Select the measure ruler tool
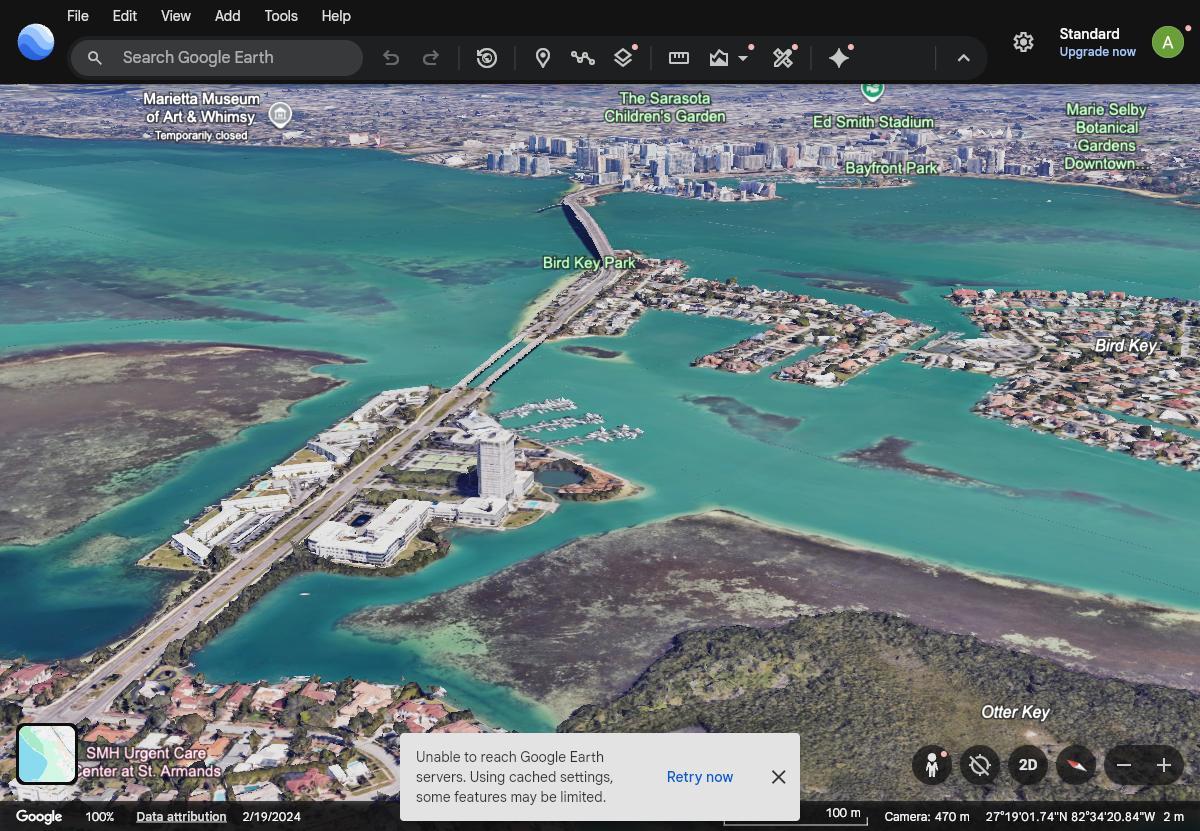This screenshot has width=1200, height=831. (x=679, y=58)
